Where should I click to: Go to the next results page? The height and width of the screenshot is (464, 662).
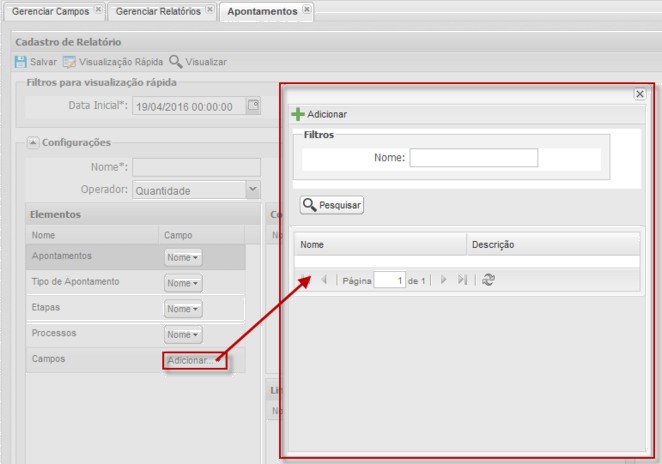point(443,280)
